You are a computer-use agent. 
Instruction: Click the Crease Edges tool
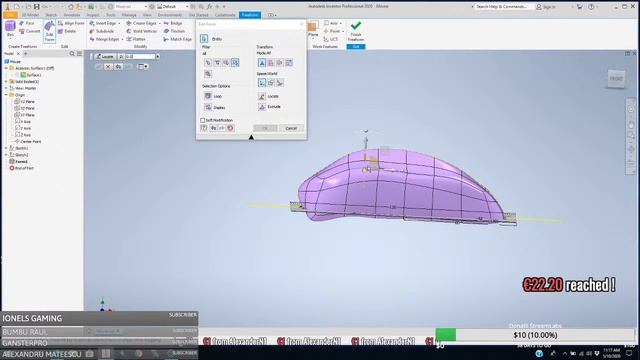141,23
